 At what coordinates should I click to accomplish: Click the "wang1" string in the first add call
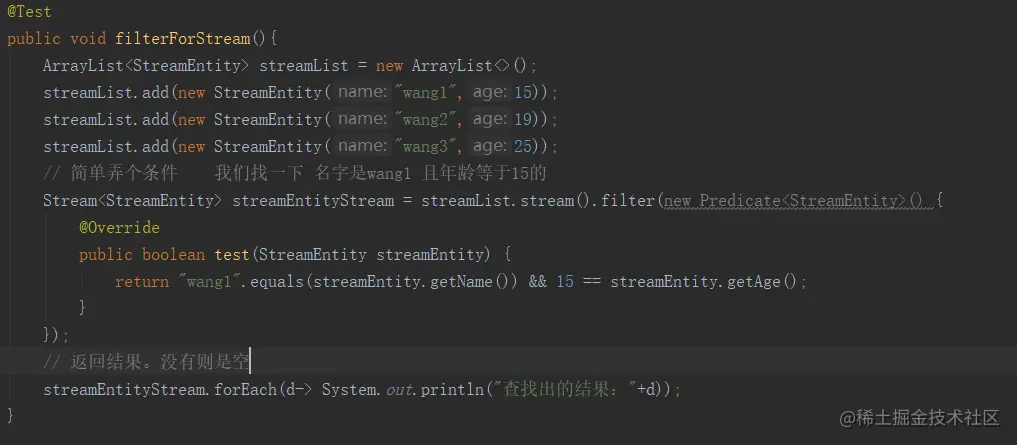coord(425,93)
